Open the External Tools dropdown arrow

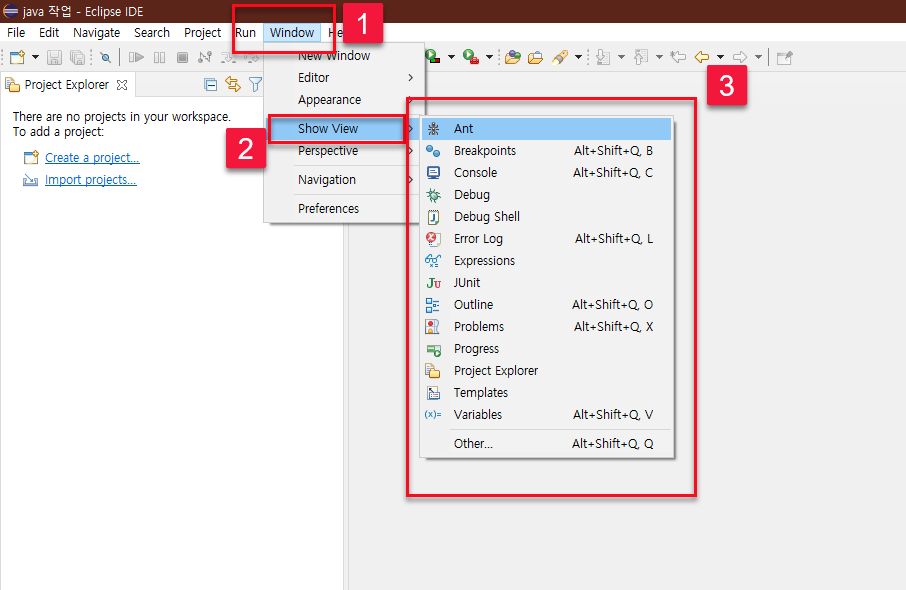(489, 57)
